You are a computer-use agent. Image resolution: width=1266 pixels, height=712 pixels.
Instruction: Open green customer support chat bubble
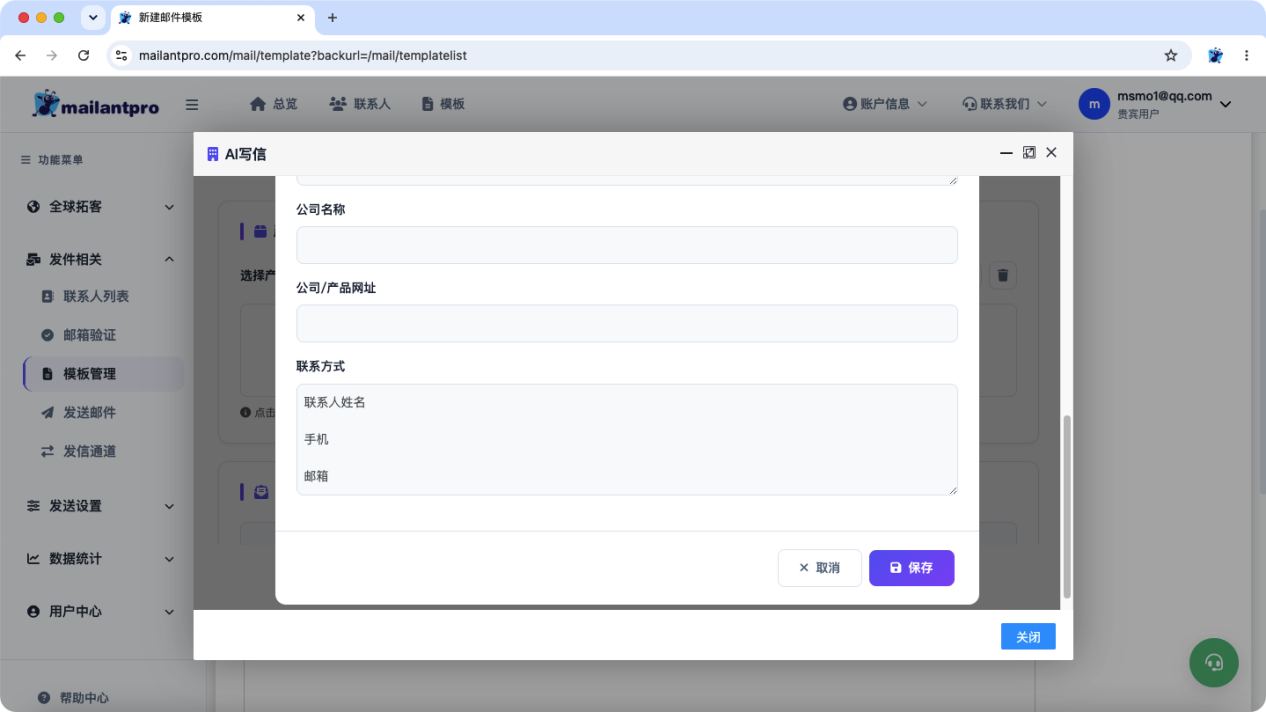(x=1214, y=662)
